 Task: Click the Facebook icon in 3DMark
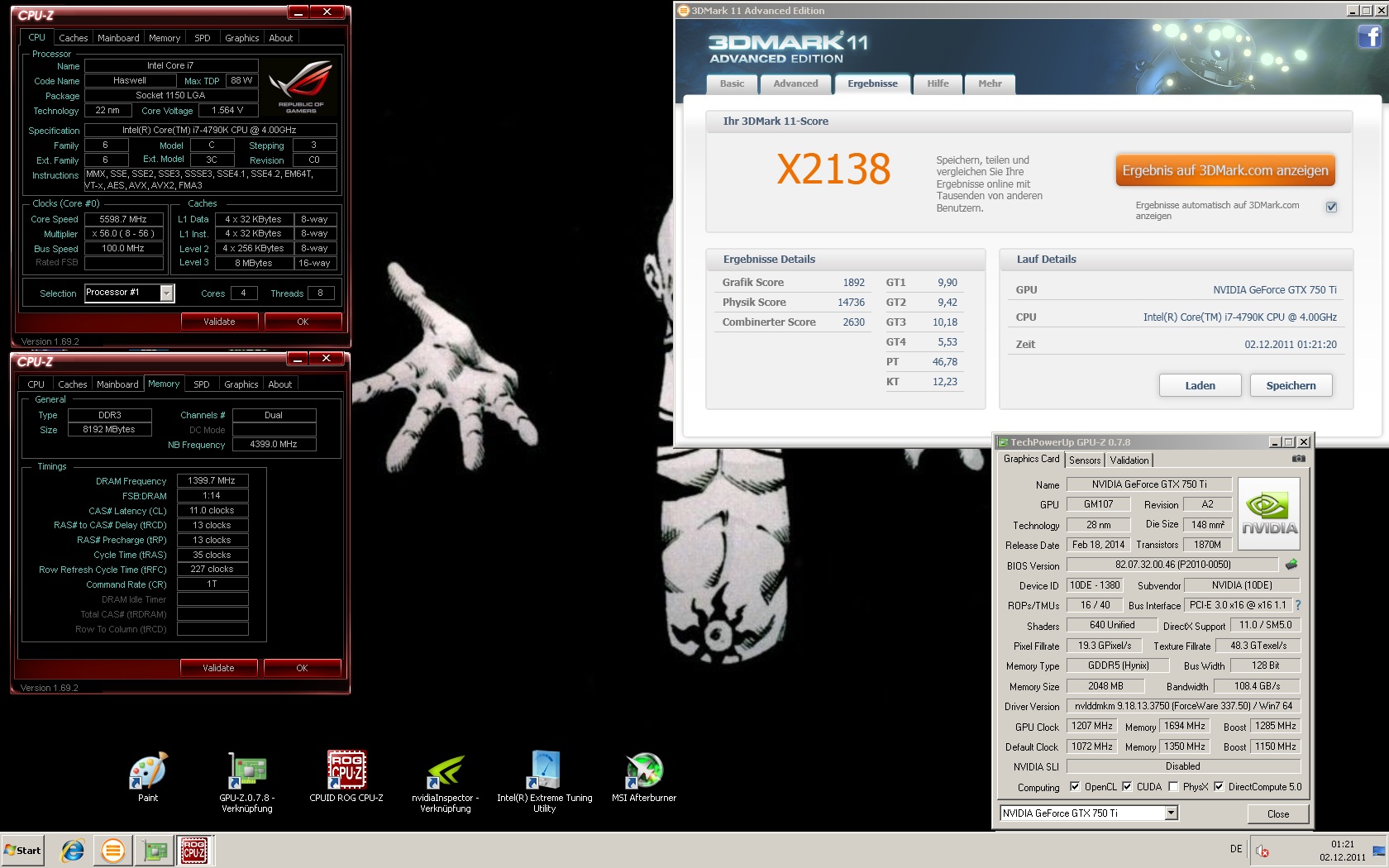tap(1369, 37)
